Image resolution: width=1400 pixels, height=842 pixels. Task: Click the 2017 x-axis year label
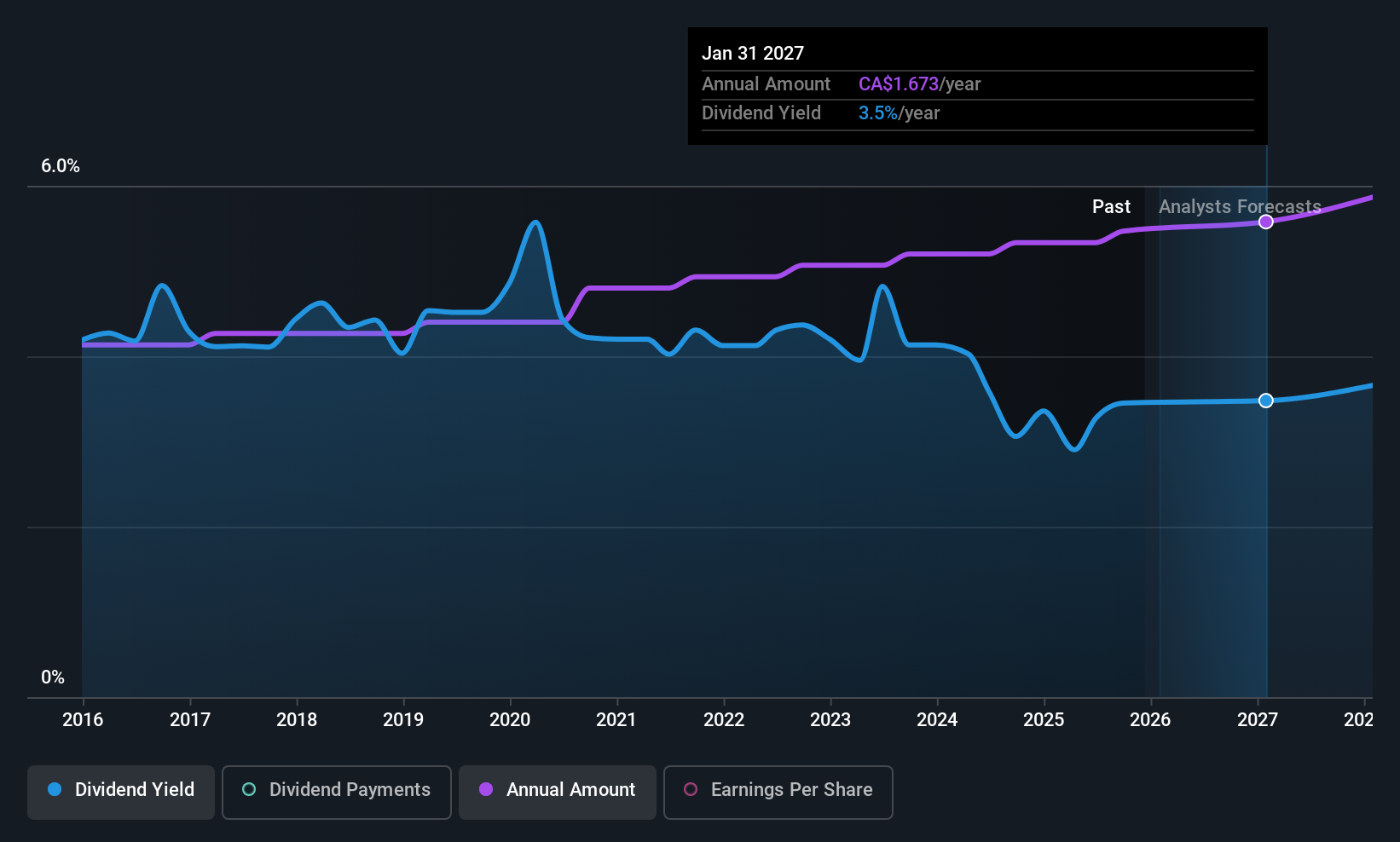(190, 720)
